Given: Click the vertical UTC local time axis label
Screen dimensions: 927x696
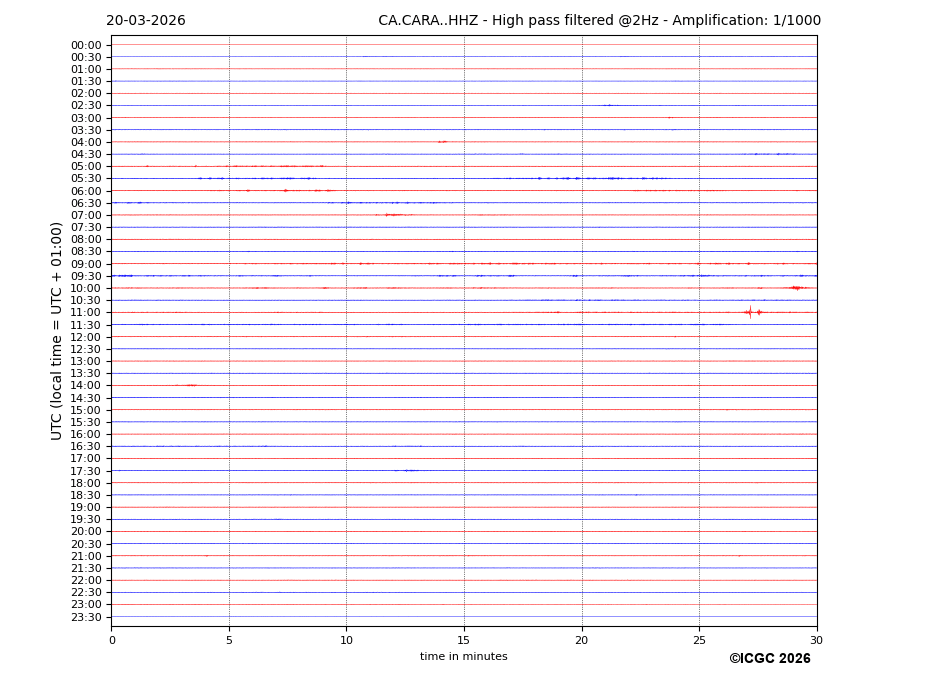Looking at the screenshot, I should [58, 331].
